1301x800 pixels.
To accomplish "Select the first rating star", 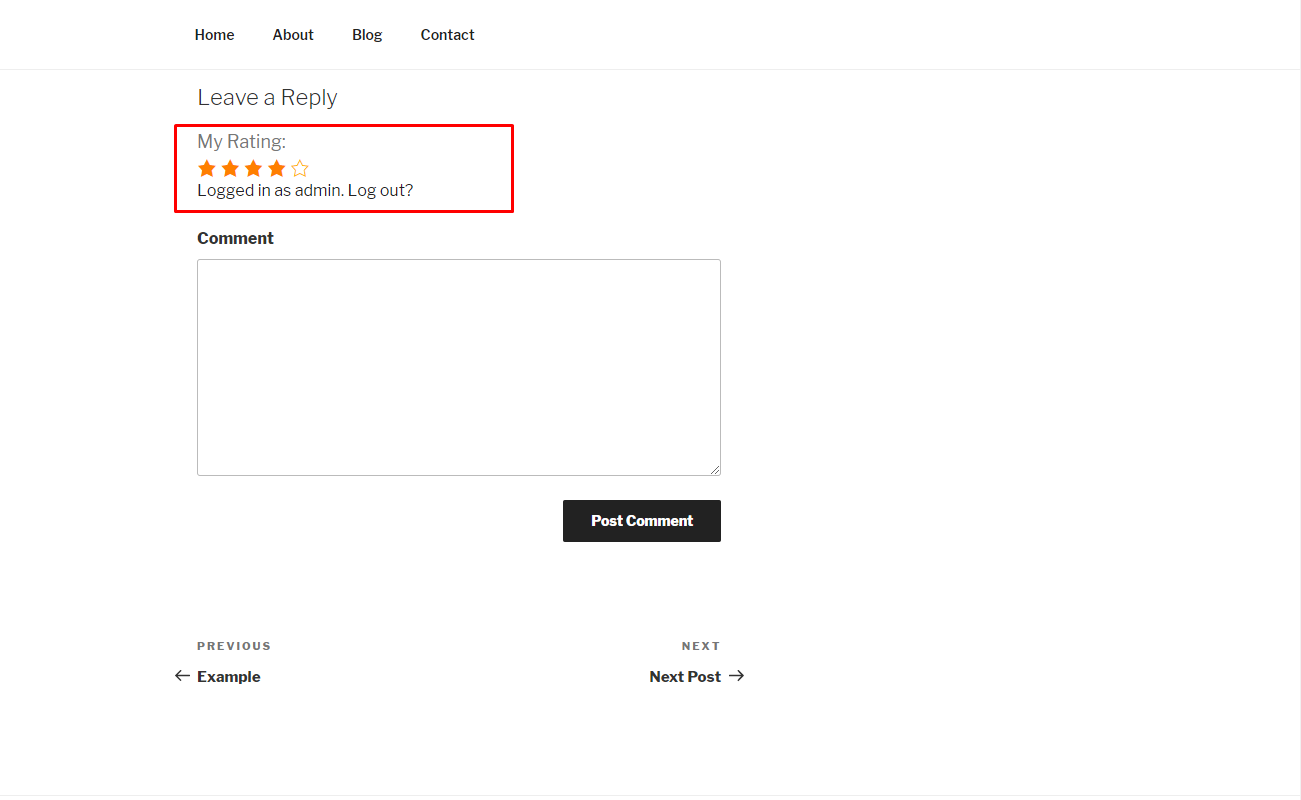I will pyautogui.click(x=207, y=168).
